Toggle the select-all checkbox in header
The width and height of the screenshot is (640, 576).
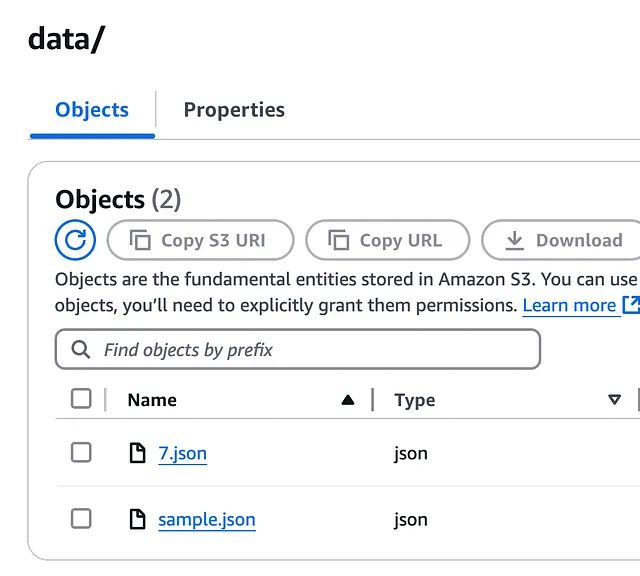click(81, 399)
